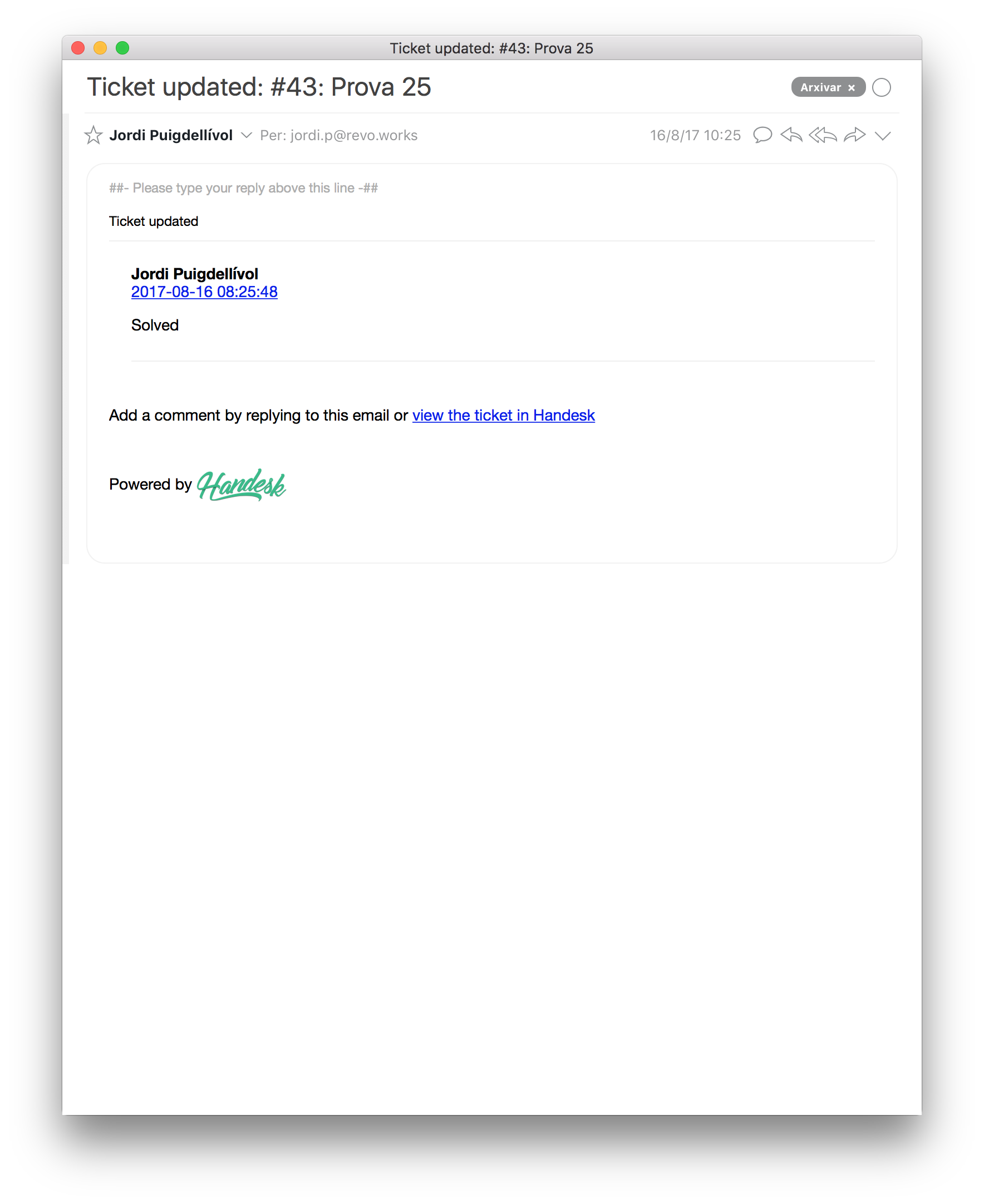984x1204 pixels.
Task: Click the green Handesk logo
Action: [242, 485]
